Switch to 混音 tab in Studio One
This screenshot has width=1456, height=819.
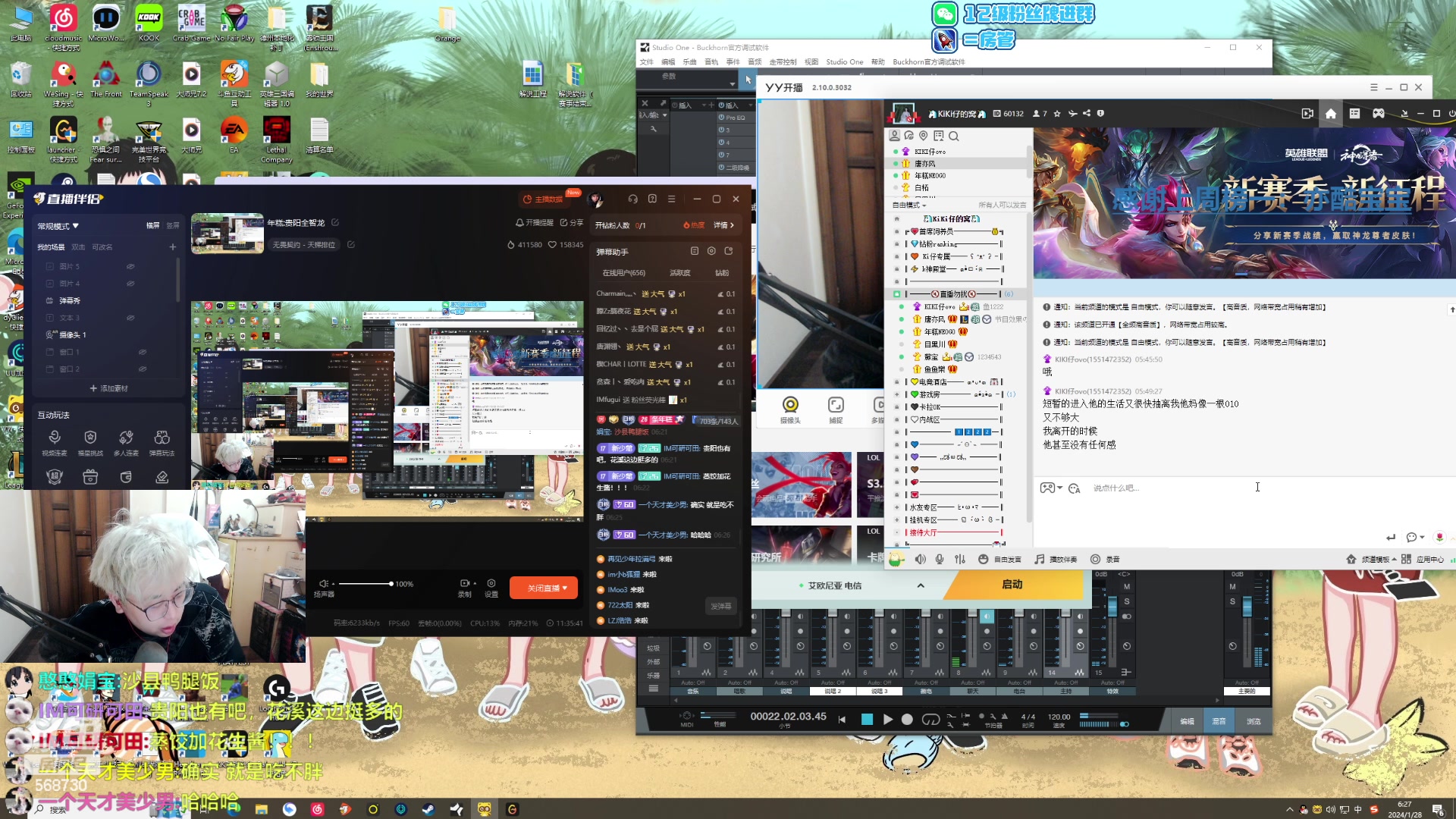click(x=1219, y=721)
